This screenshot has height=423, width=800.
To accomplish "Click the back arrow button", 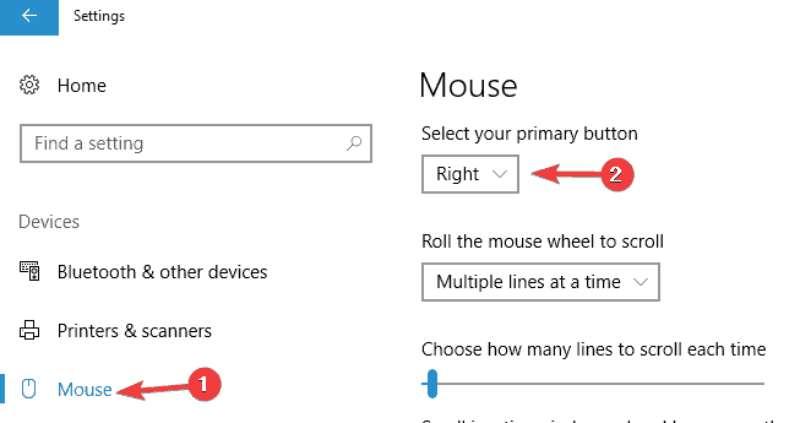I will tap(29, 16).
